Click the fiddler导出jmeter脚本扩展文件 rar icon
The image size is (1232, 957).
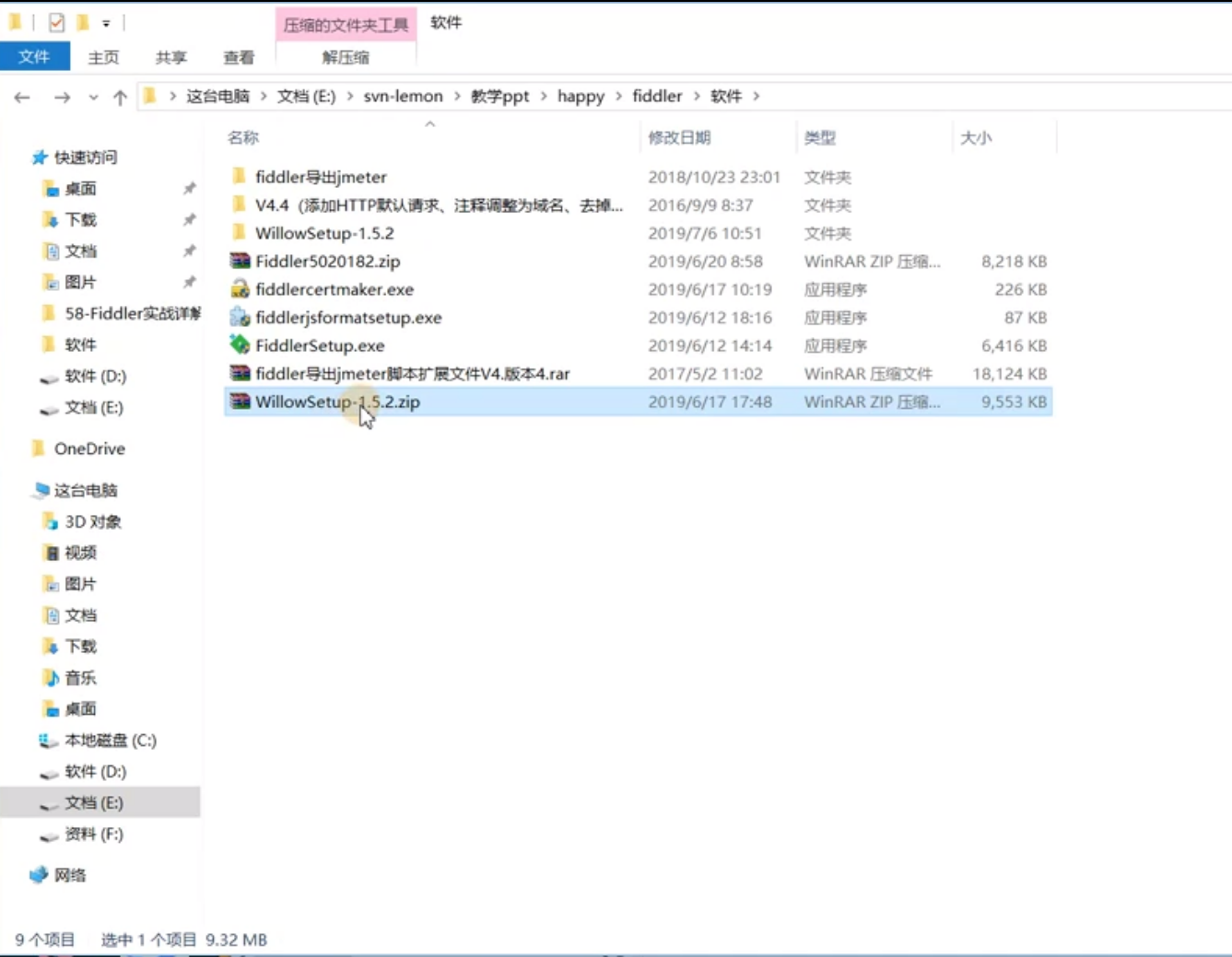coord(240,373)
